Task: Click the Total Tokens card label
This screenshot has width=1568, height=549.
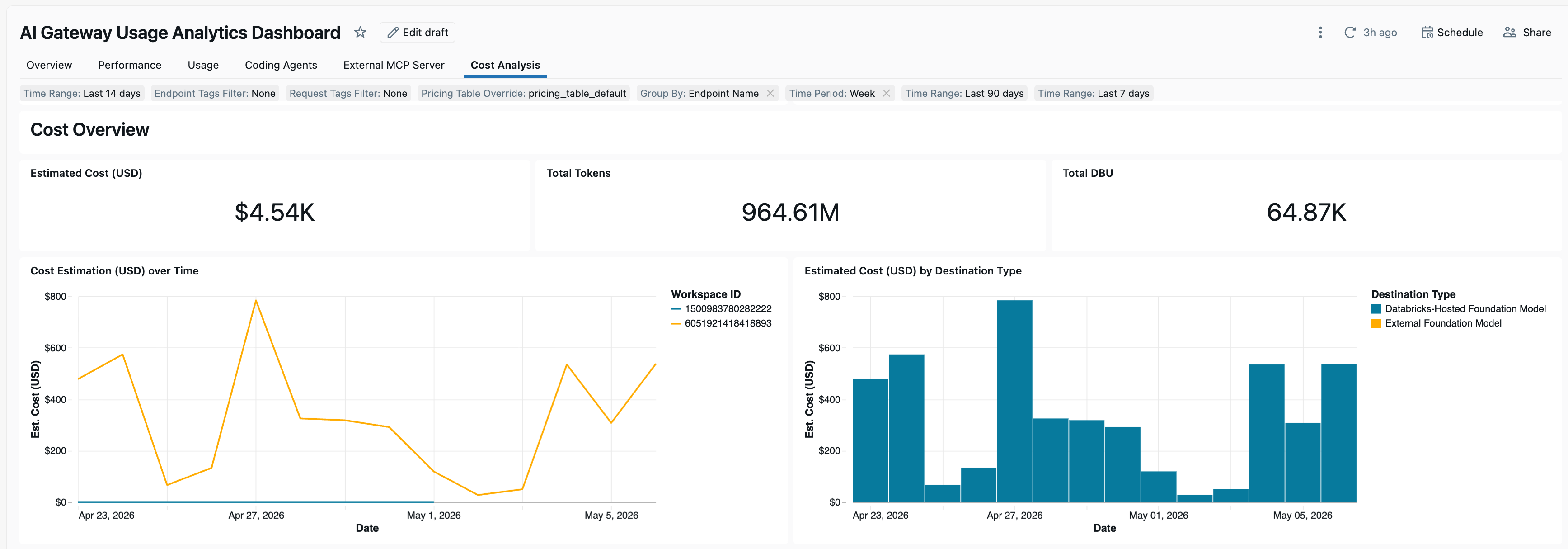Action: tap(578, 173)
